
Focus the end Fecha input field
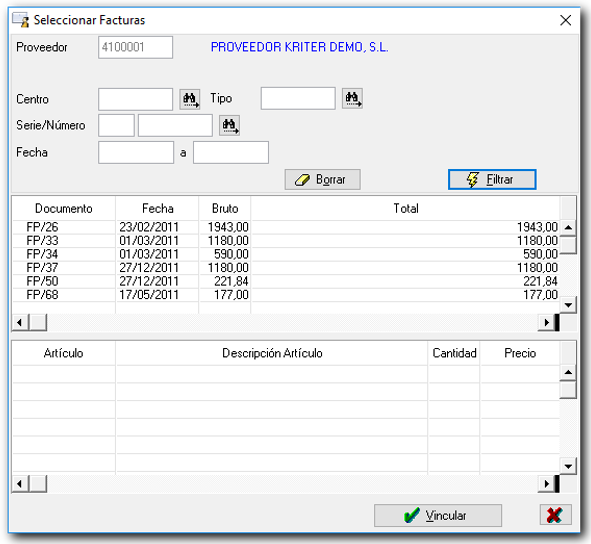pyautogui.click(x=231, y=152)
